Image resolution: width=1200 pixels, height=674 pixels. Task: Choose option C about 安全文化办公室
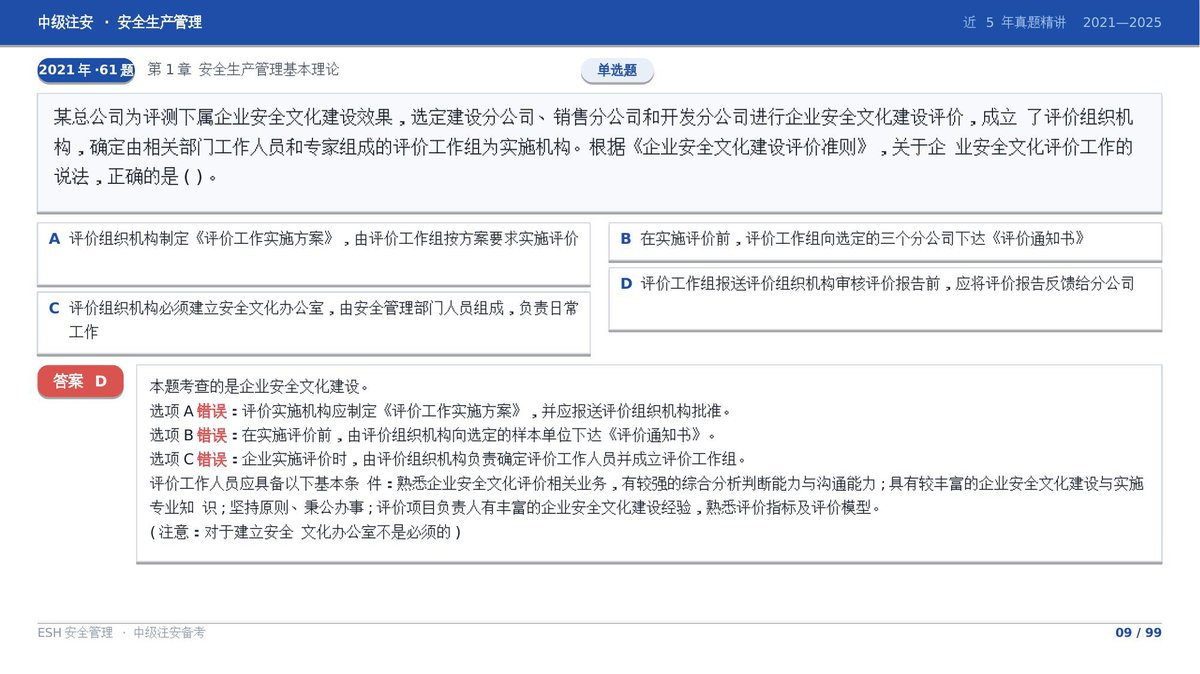(313, 323)
